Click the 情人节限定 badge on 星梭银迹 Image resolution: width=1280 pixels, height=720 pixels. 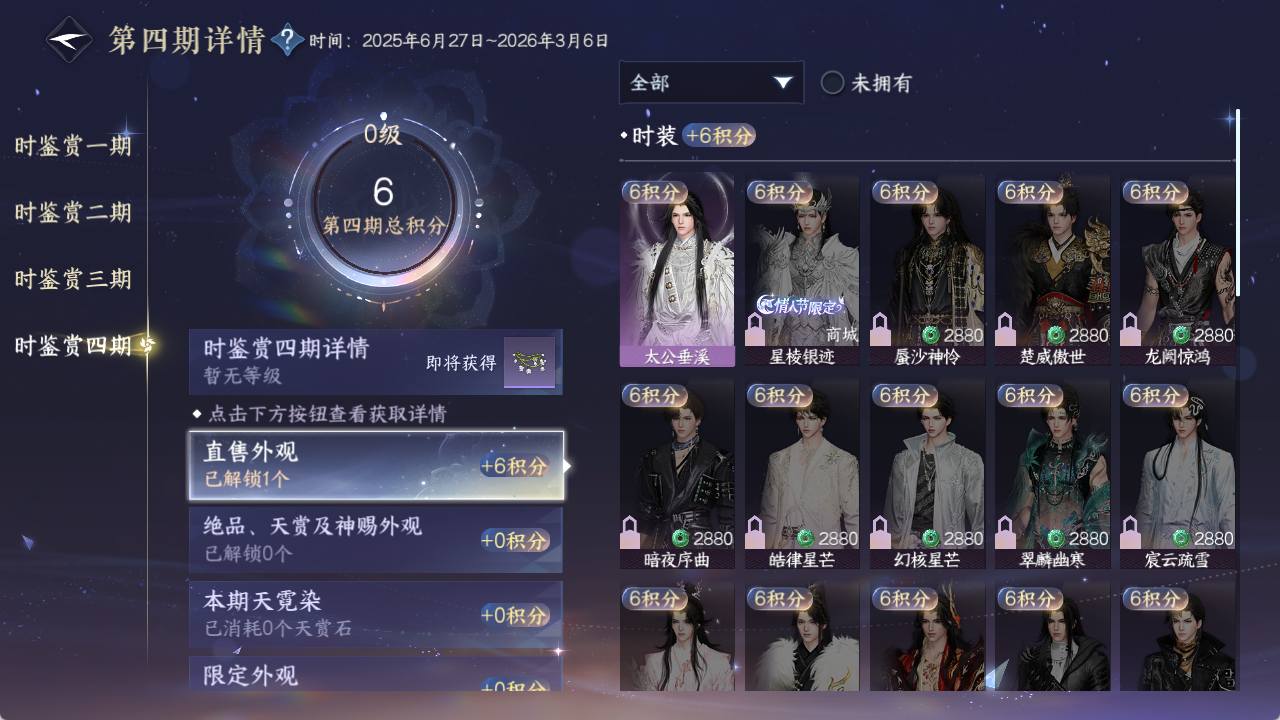pos(800,306)
